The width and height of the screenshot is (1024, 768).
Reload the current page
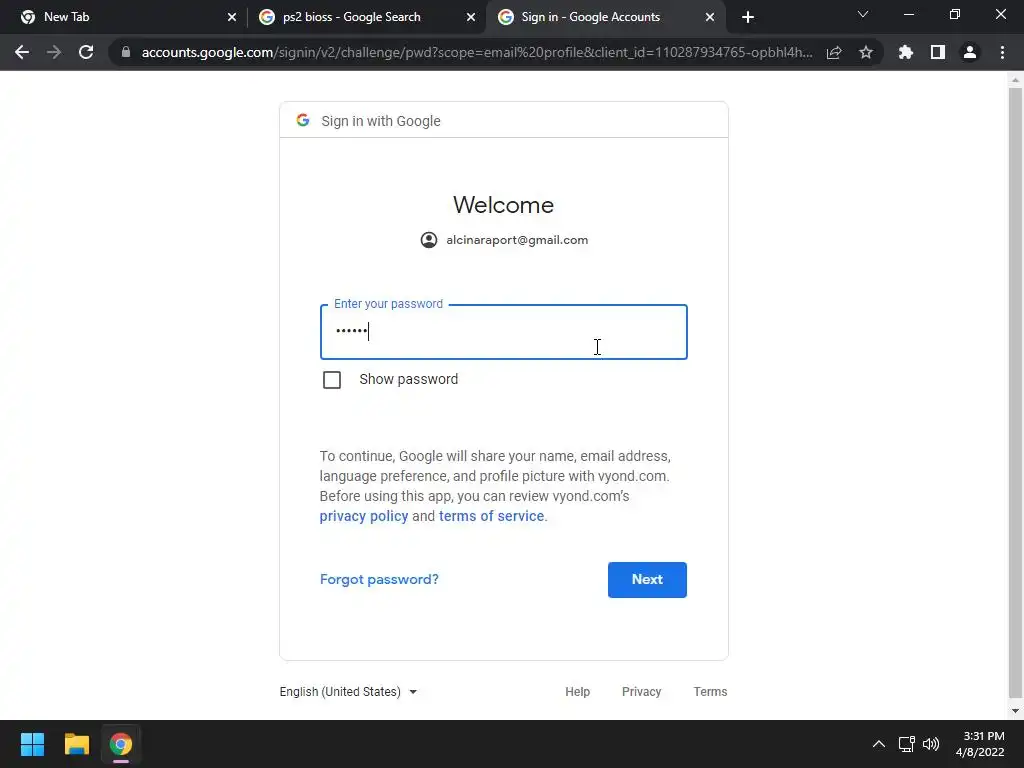point(86,52)
